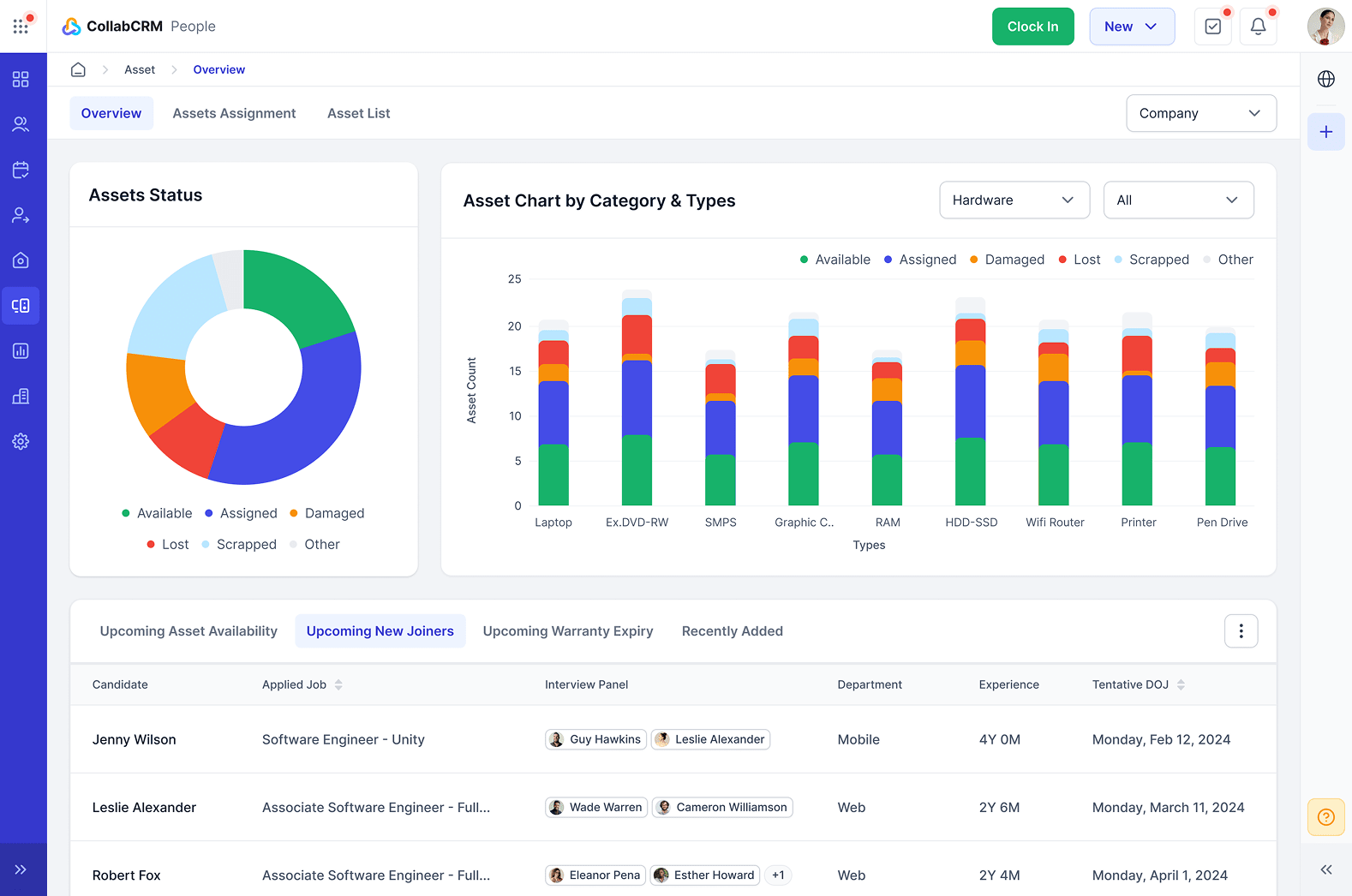Image resolution: width=1352 pixels, height=896 pixels.
Task: Open the All types dropdown
Action: (x=1178, y=200)
